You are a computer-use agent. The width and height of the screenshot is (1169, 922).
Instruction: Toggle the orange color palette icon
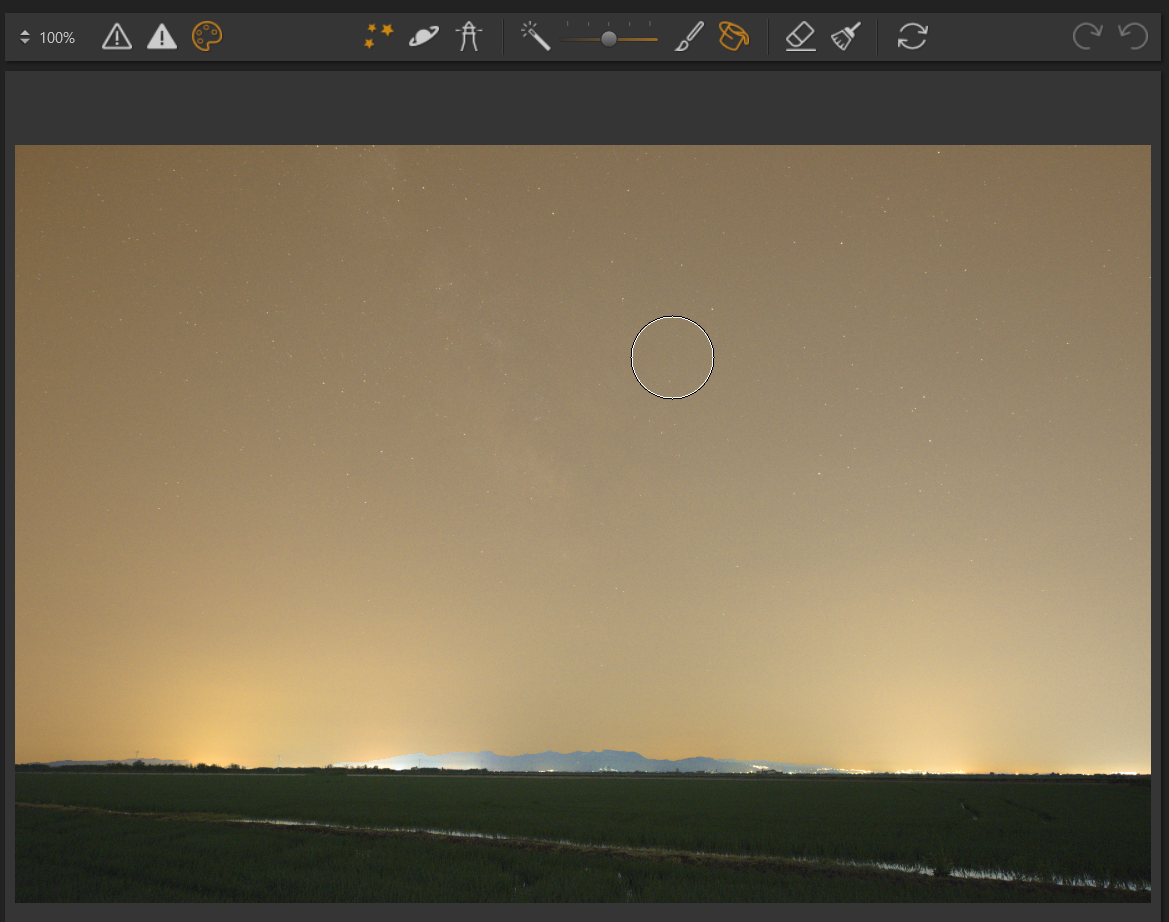[x=207, y=36]
